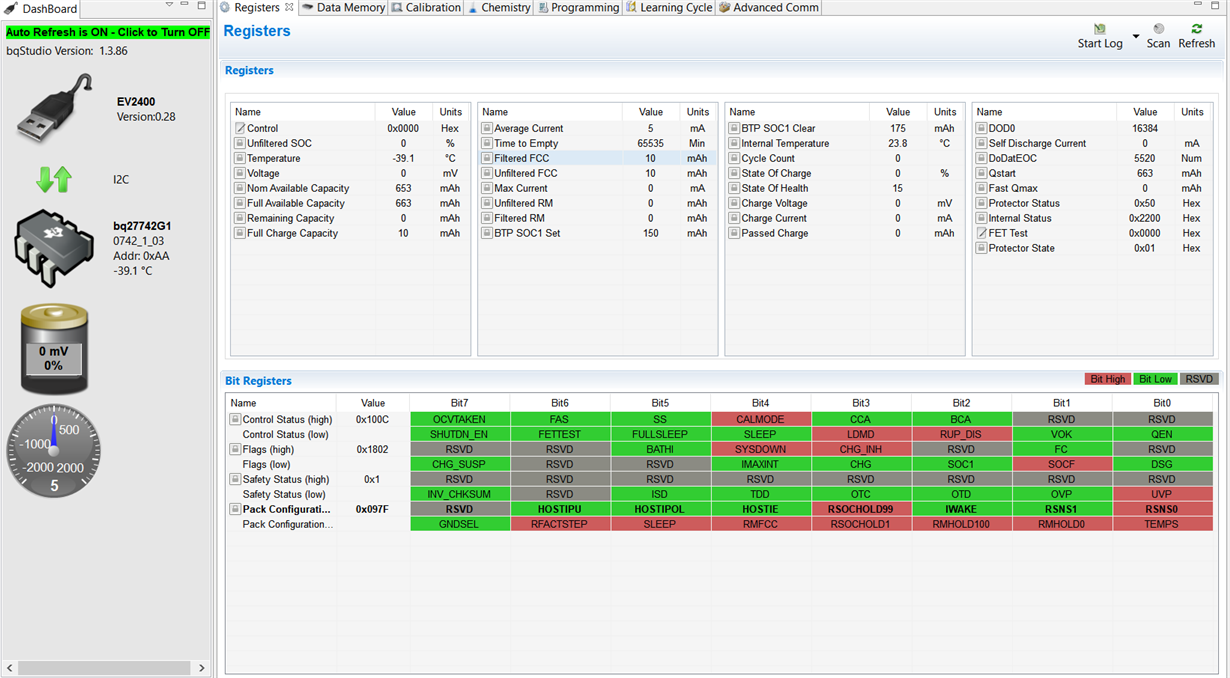This screenshot has width=1230, height=678.
Task: Toggle the SHUTDN_EN bit cell
Action: [x=460, y=435]
